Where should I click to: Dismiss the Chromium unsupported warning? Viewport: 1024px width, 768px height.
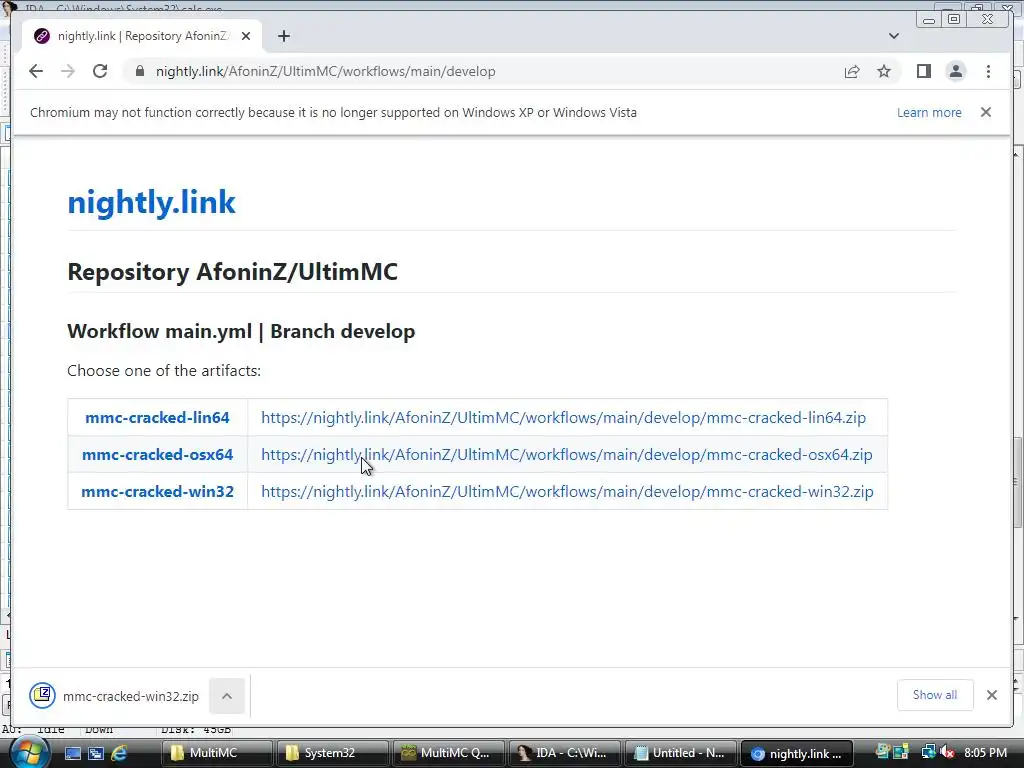coord(986,112)
